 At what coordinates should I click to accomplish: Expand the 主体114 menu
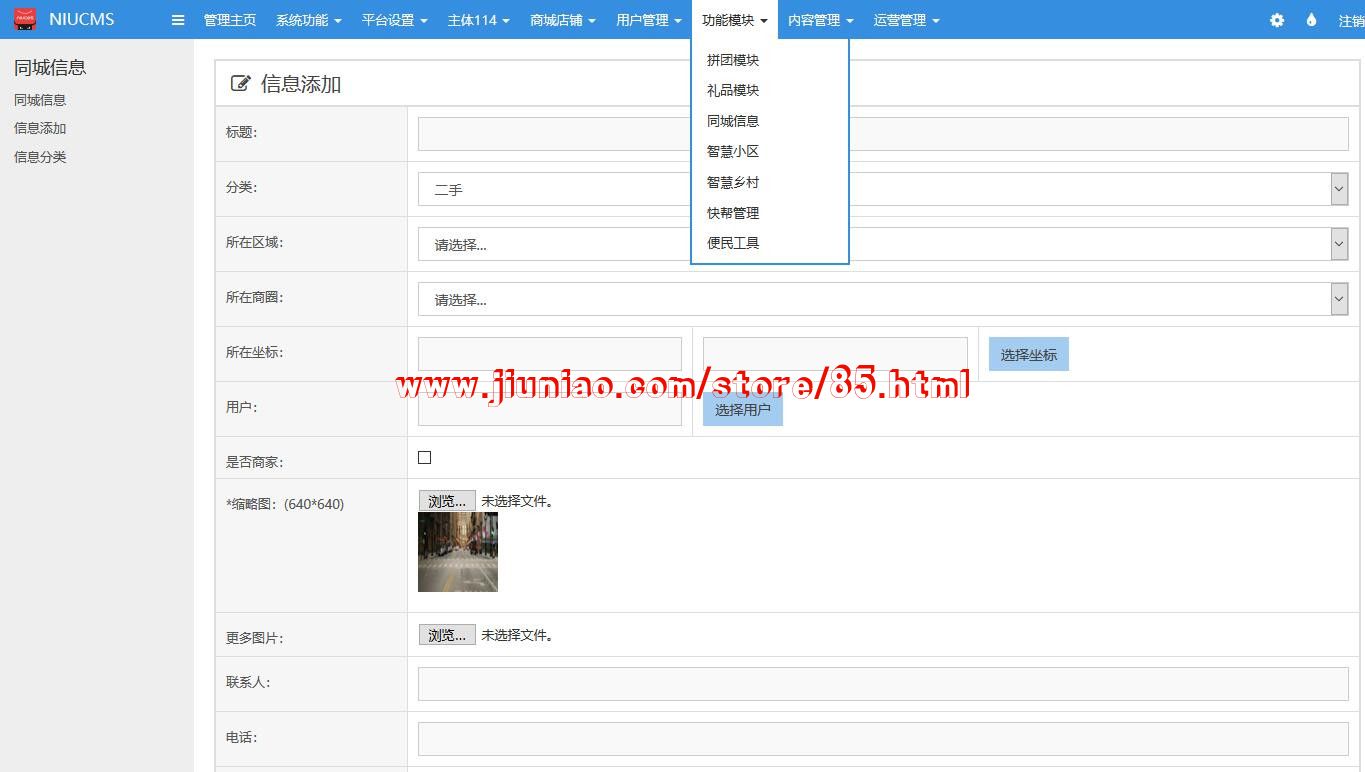point(478,20)
